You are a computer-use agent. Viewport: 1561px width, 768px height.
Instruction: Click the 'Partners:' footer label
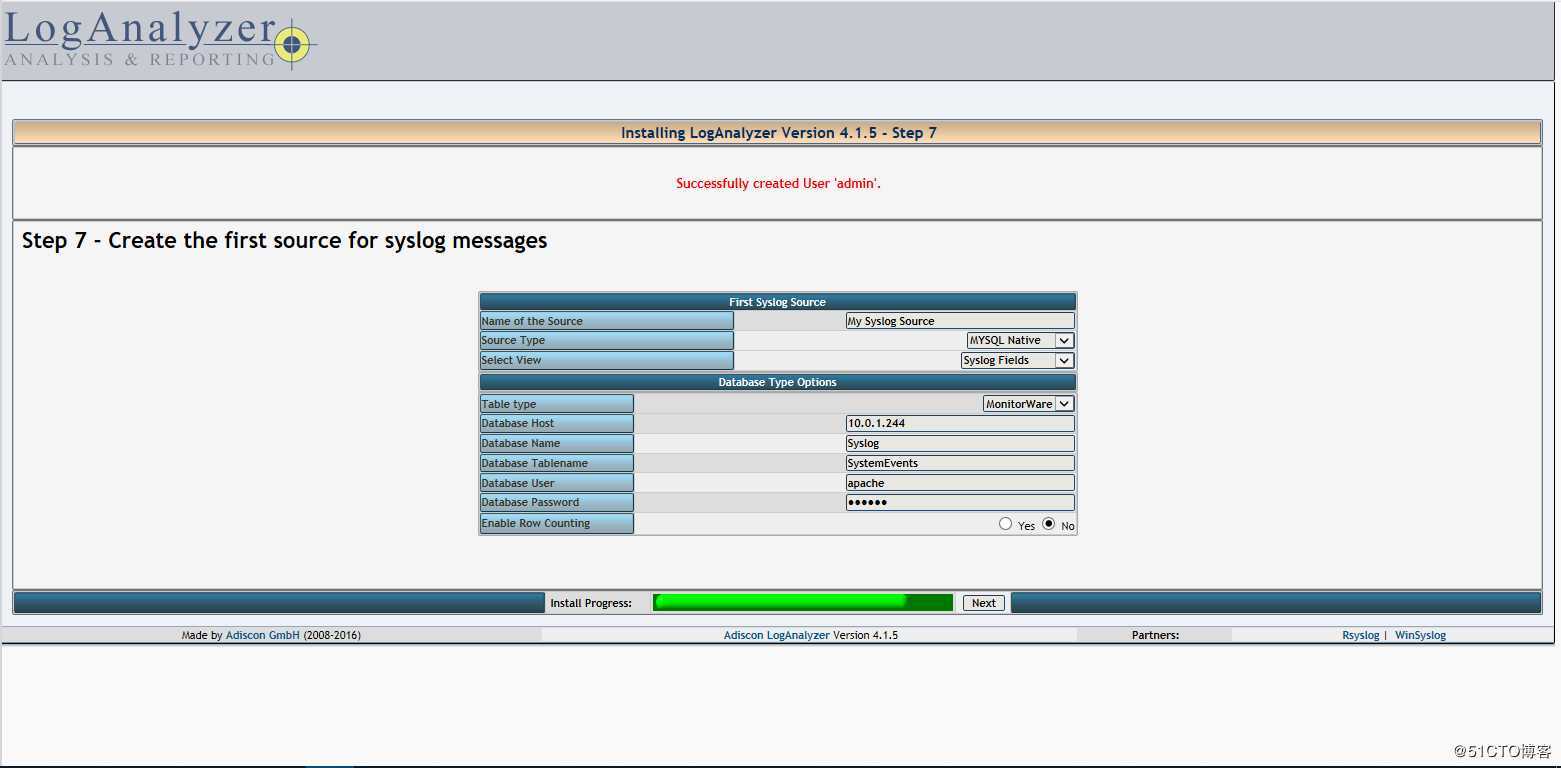pyautogui.click(x=1155, y=635)
